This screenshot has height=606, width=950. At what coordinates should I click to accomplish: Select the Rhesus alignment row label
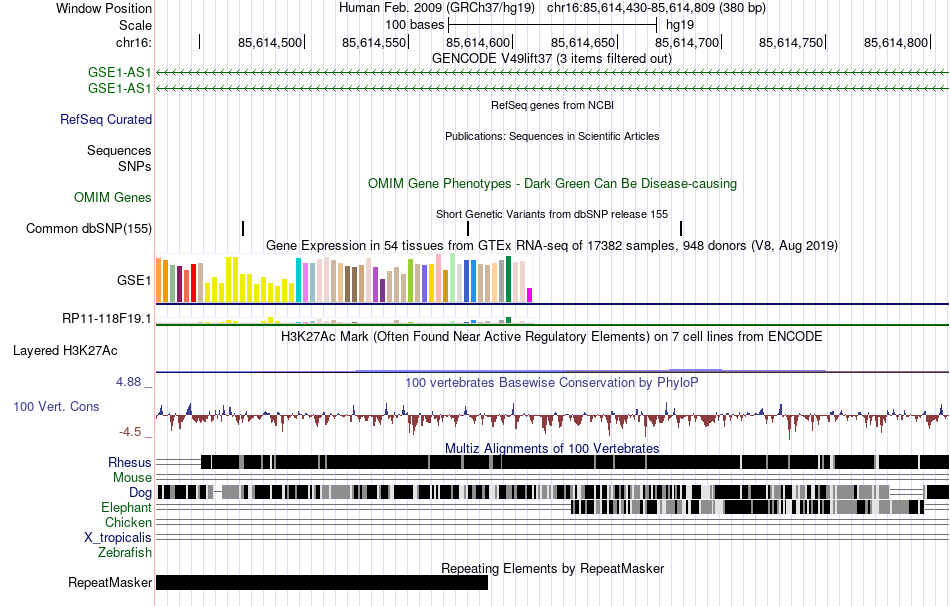[x=130, y=462]
